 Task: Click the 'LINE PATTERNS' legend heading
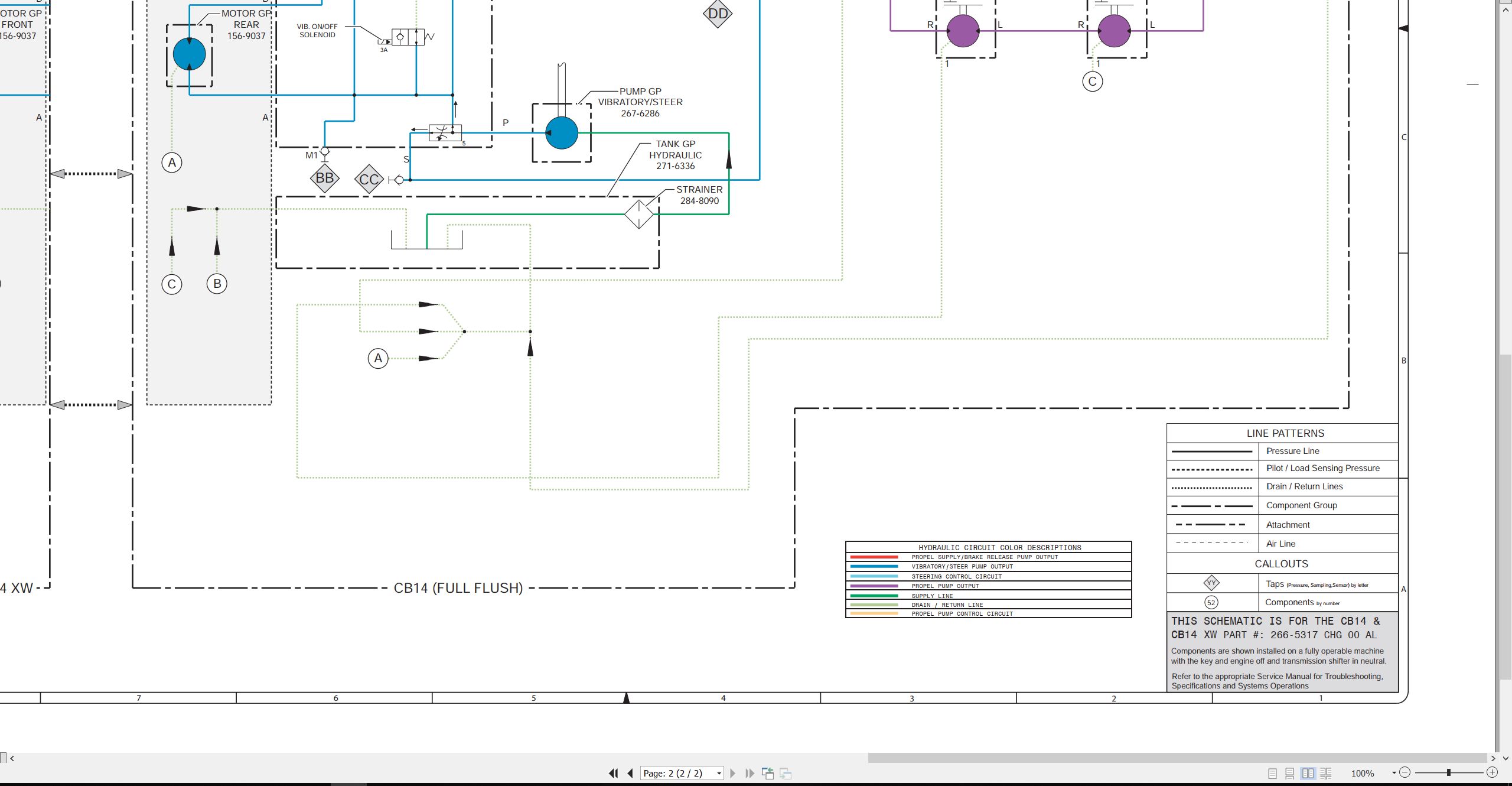click(1285, 433)
